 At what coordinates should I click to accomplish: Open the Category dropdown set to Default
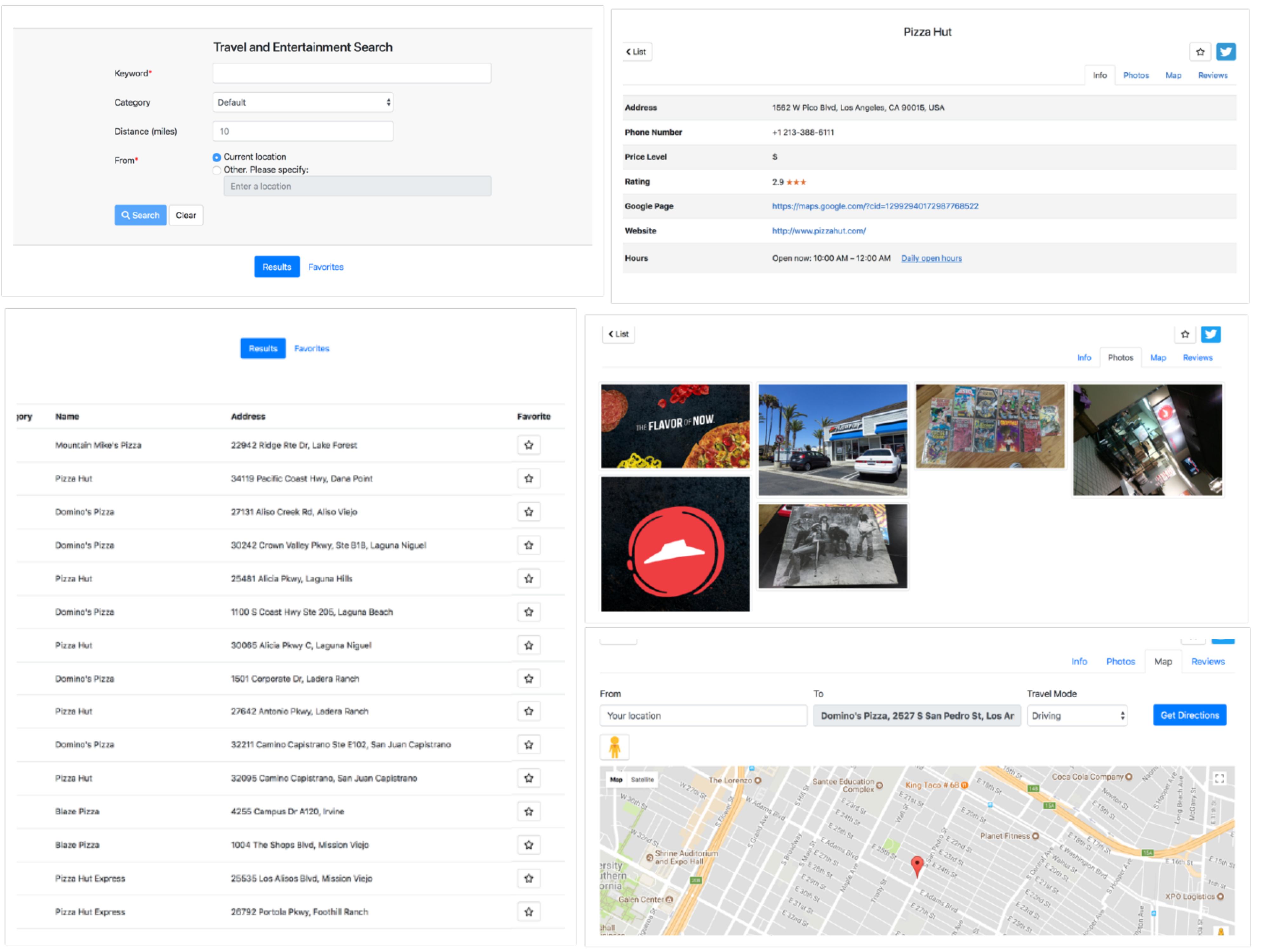tap(303, 102)
